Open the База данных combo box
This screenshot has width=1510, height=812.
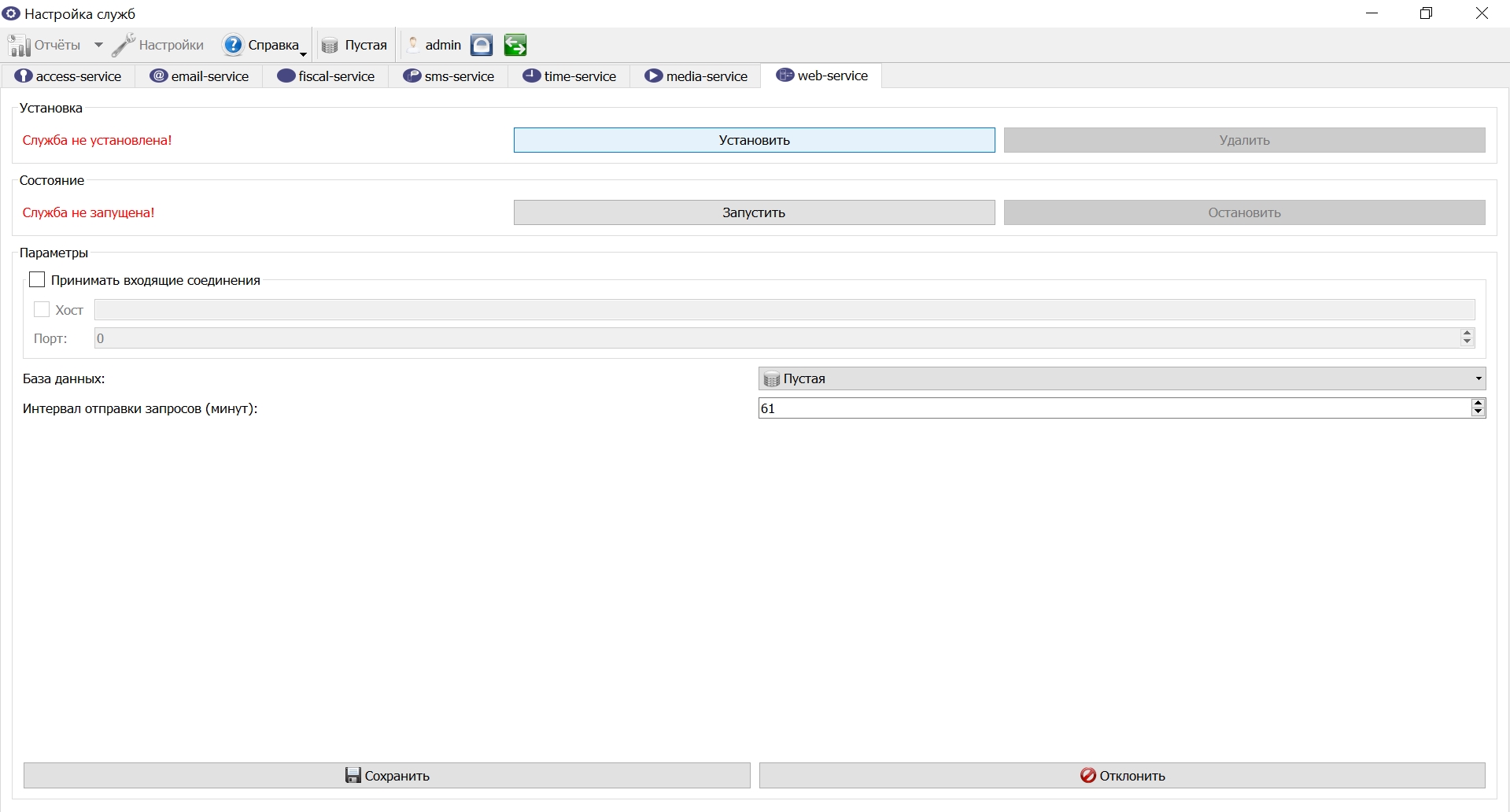click(x=1122, y=378)
